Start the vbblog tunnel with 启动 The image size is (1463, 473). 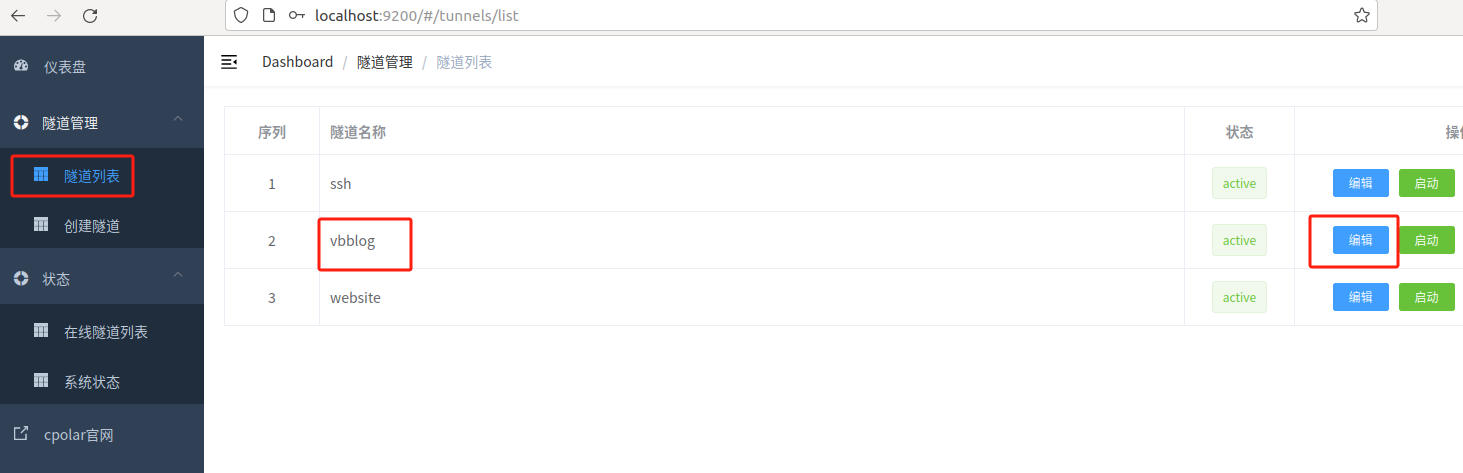pyautogui.click(x=1426, y=240)
